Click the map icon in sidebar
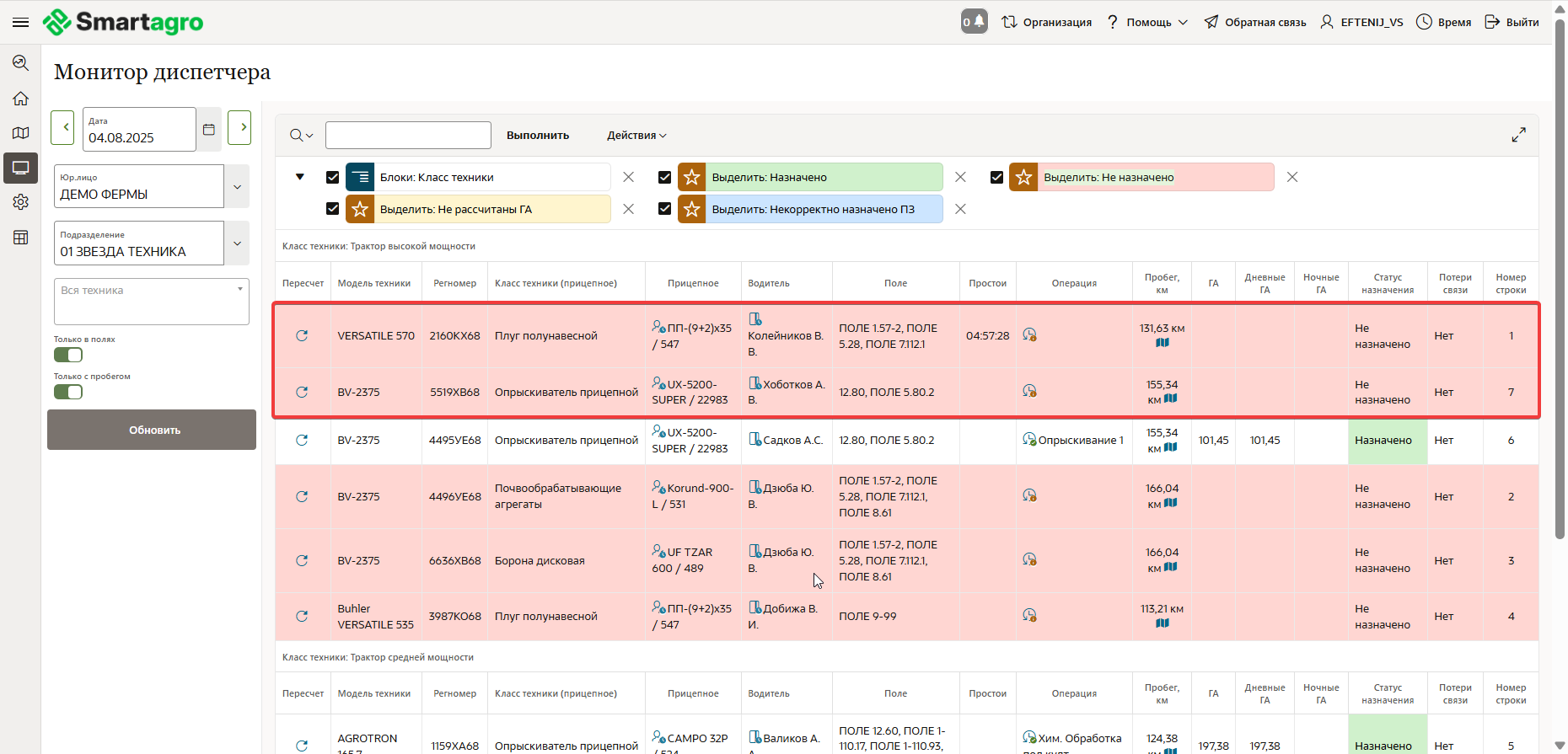Screen dimensions: 1568x754 21,133
